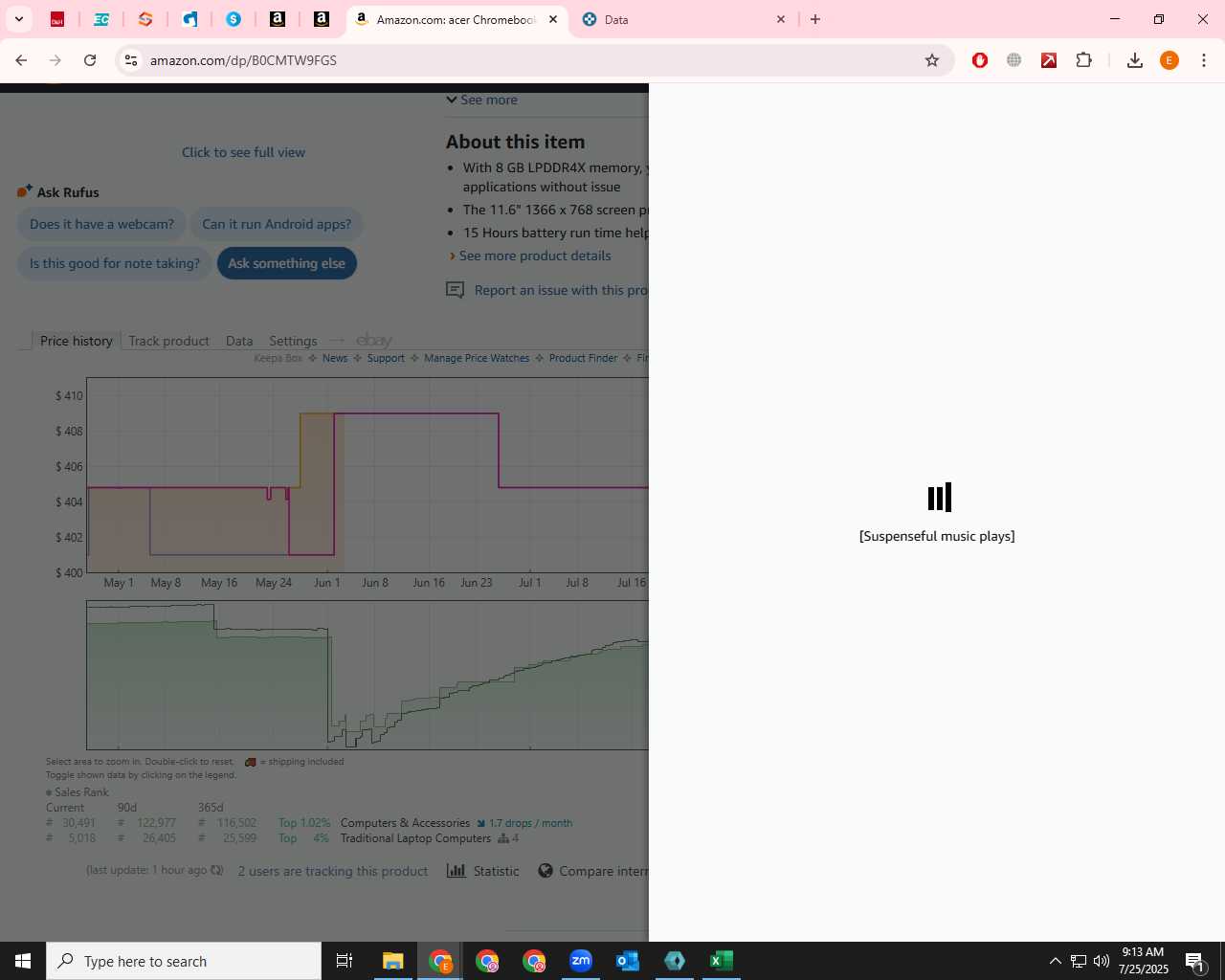Viewport: 1225px width, 980px height.
Task: Reload the Amazon page
Action: 90,60
